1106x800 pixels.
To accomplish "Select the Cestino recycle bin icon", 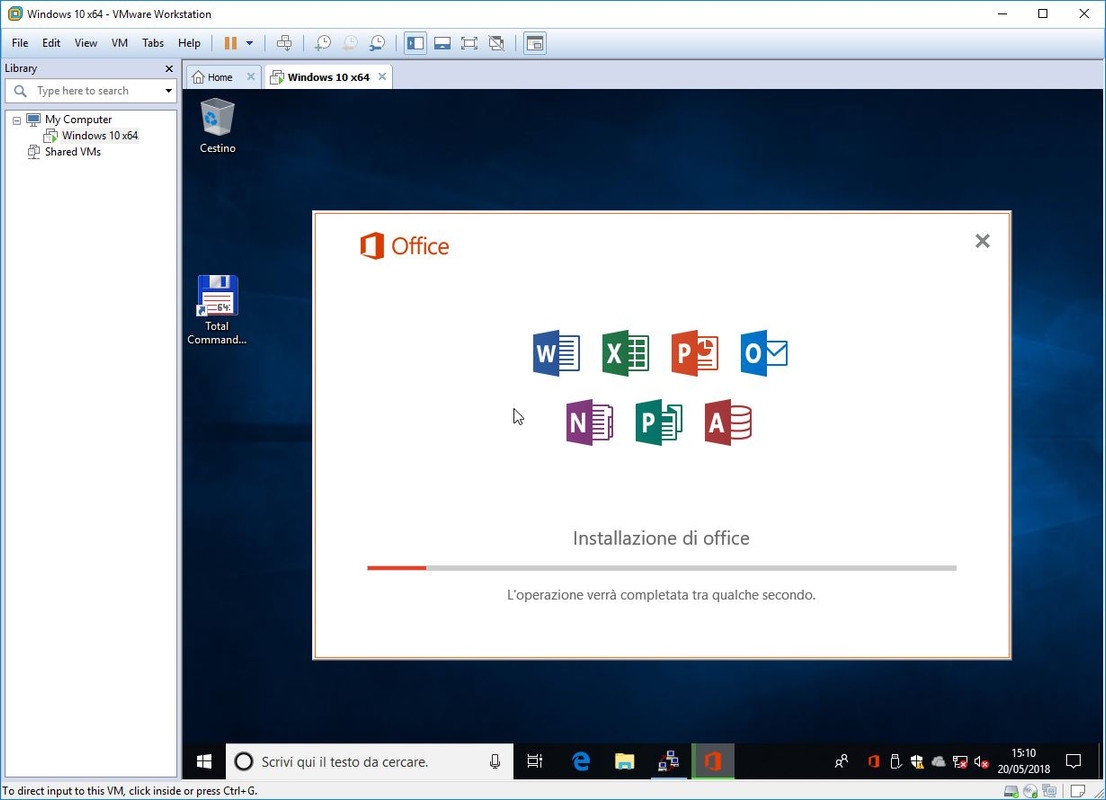I will 217,126.
